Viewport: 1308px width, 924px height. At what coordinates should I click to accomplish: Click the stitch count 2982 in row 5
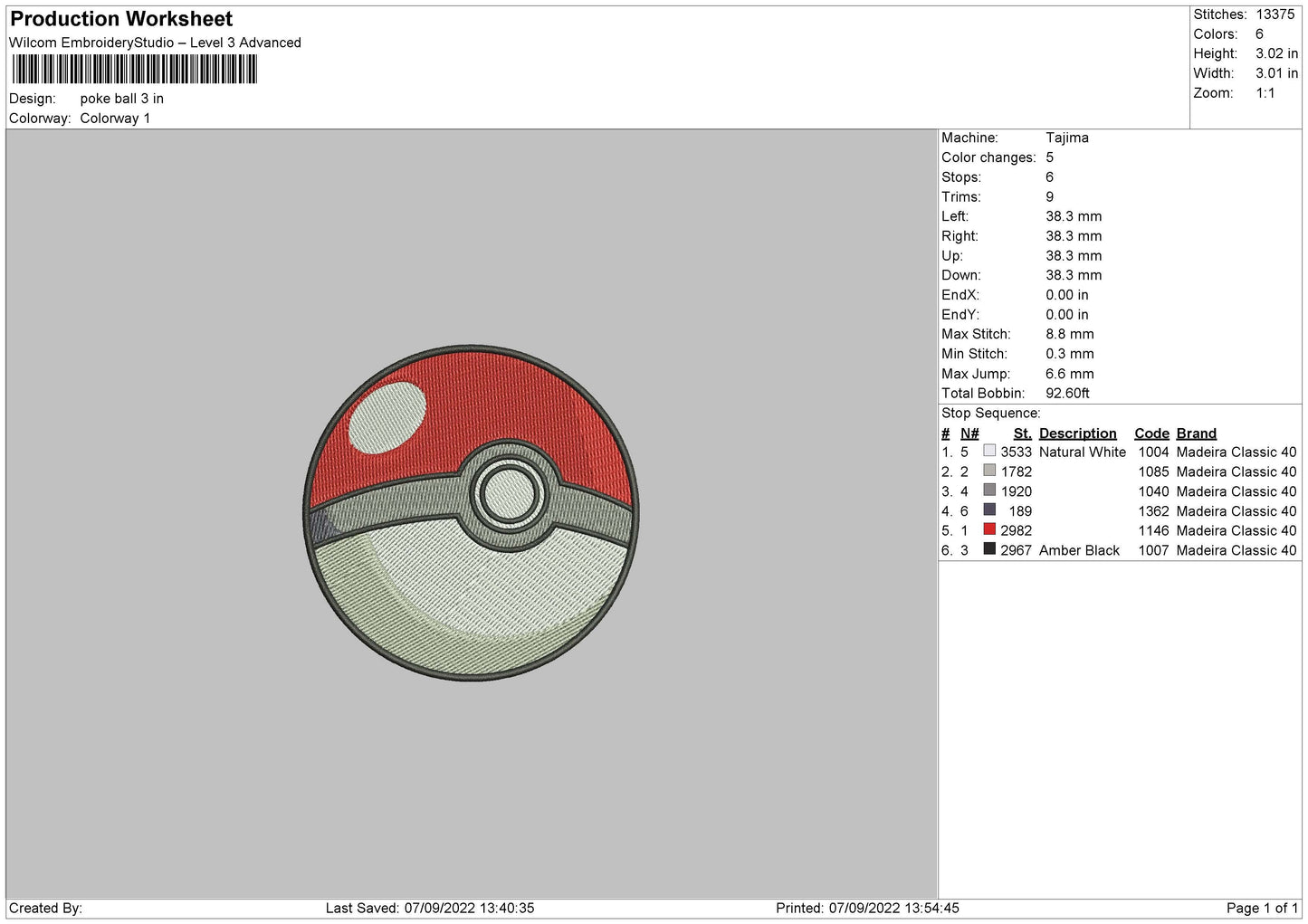(x=1016, y=530)
